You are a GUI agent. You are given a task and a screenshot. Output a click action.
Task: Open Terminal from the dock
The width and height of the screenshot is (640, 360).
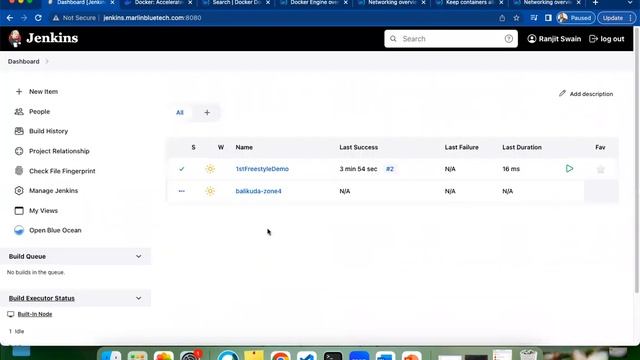click(x=333, y=355)
